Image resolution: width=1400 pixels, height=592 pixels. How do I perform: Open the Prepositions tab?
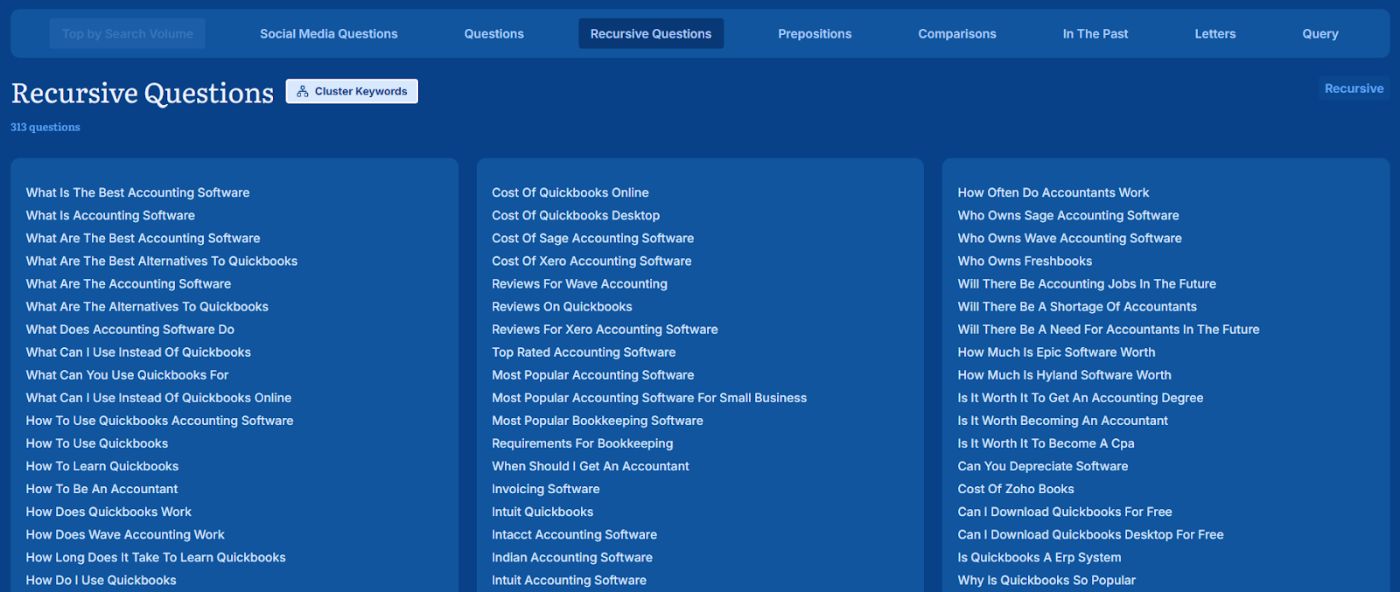click(x=814, y=34)
